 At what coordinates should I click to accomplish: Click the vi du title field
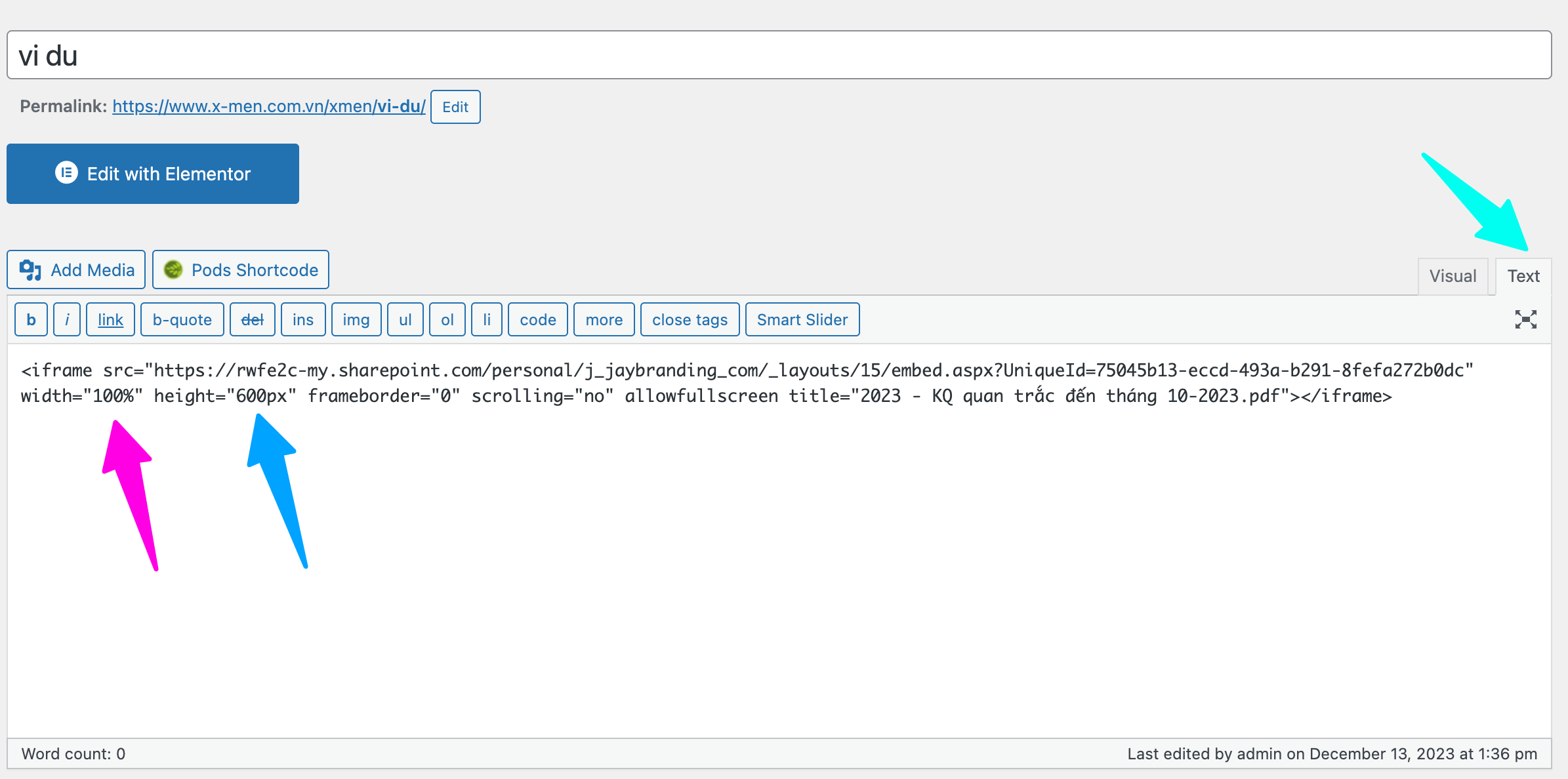tap(779, 55)
